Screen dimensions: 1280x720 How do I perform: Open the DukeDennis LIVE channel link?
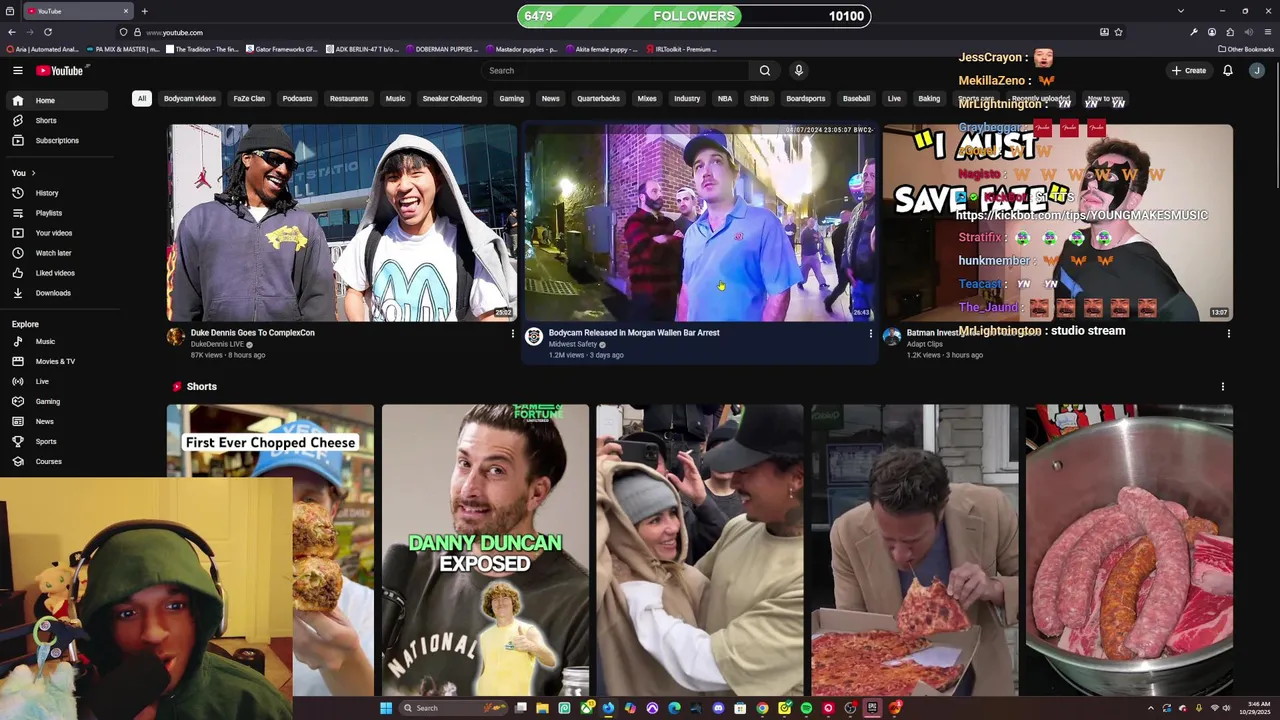(217, 344)
